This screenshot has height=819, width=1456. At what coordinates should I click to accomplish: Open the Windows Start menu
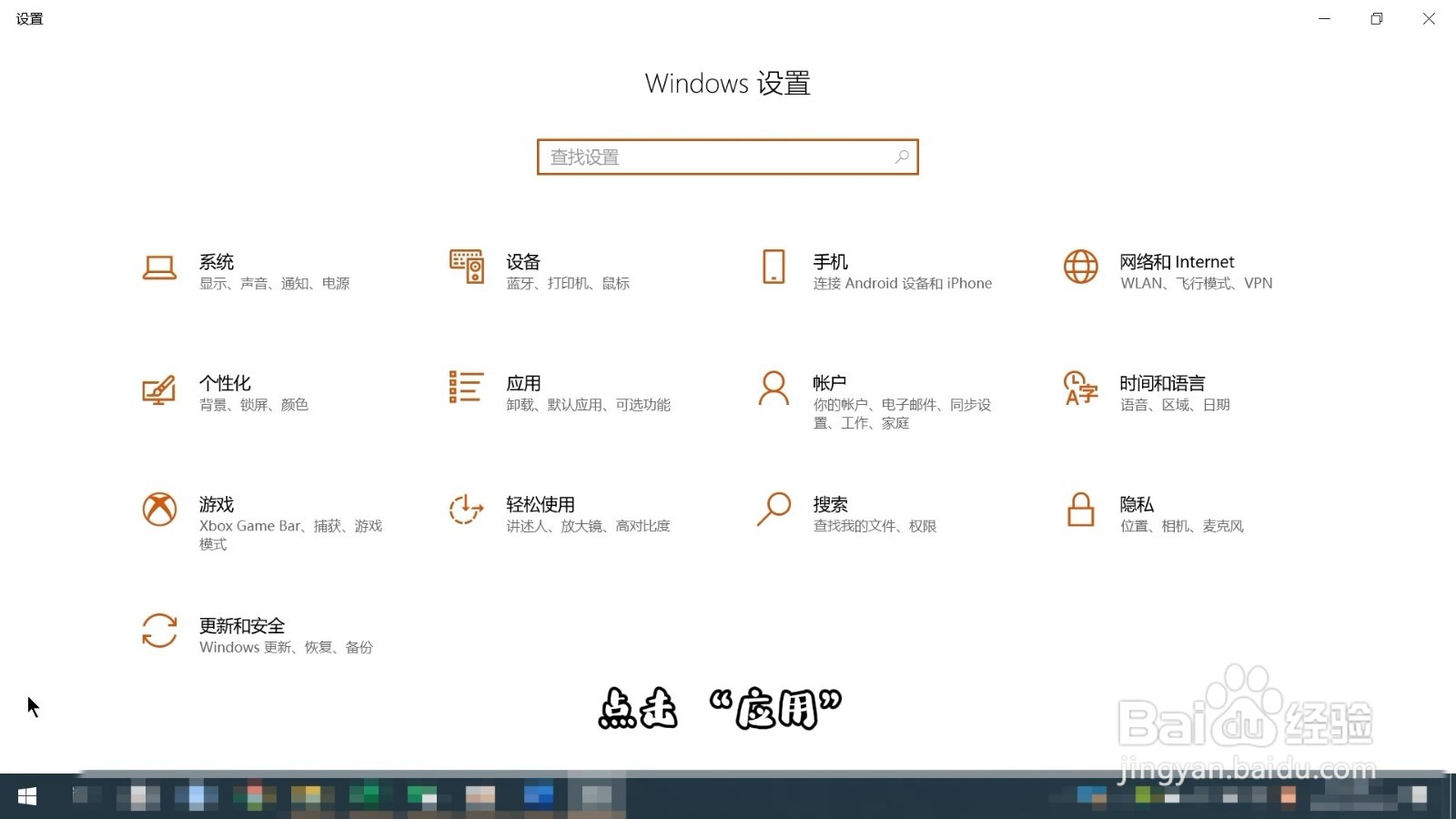pos(27,796)
